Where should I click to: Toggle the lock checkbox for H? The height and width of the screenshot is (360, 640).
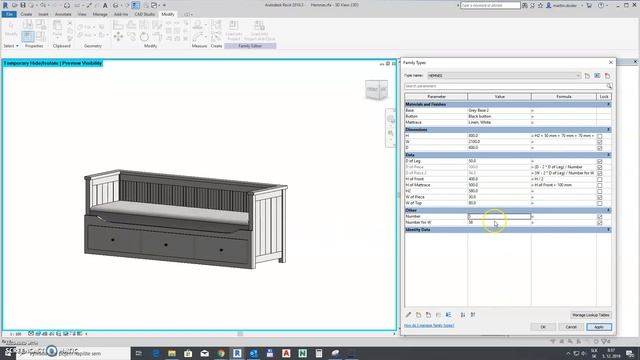coord(600,136)
